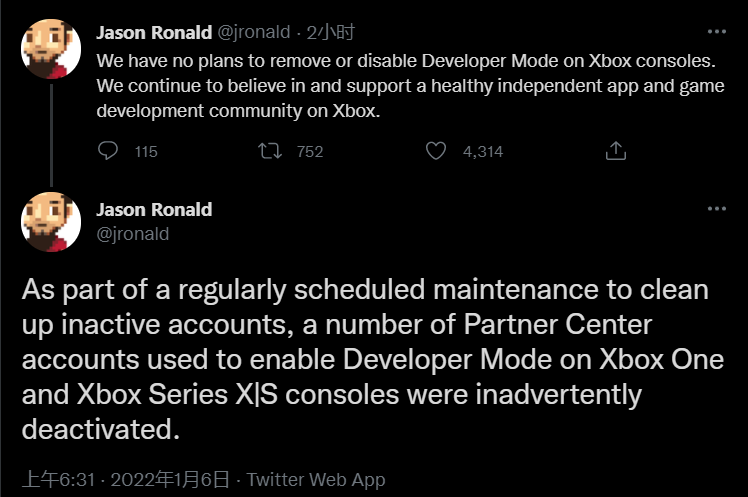The height and width of the screenshot is (497, 748).
Task: Click Jason Ronald's avatar in second tweet
Action: coord(51,222)
